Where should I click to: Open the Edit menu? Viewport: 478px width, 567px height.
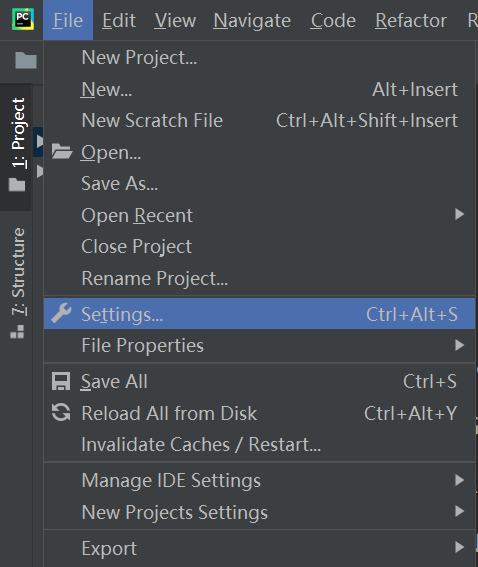[x=119, y=20]
